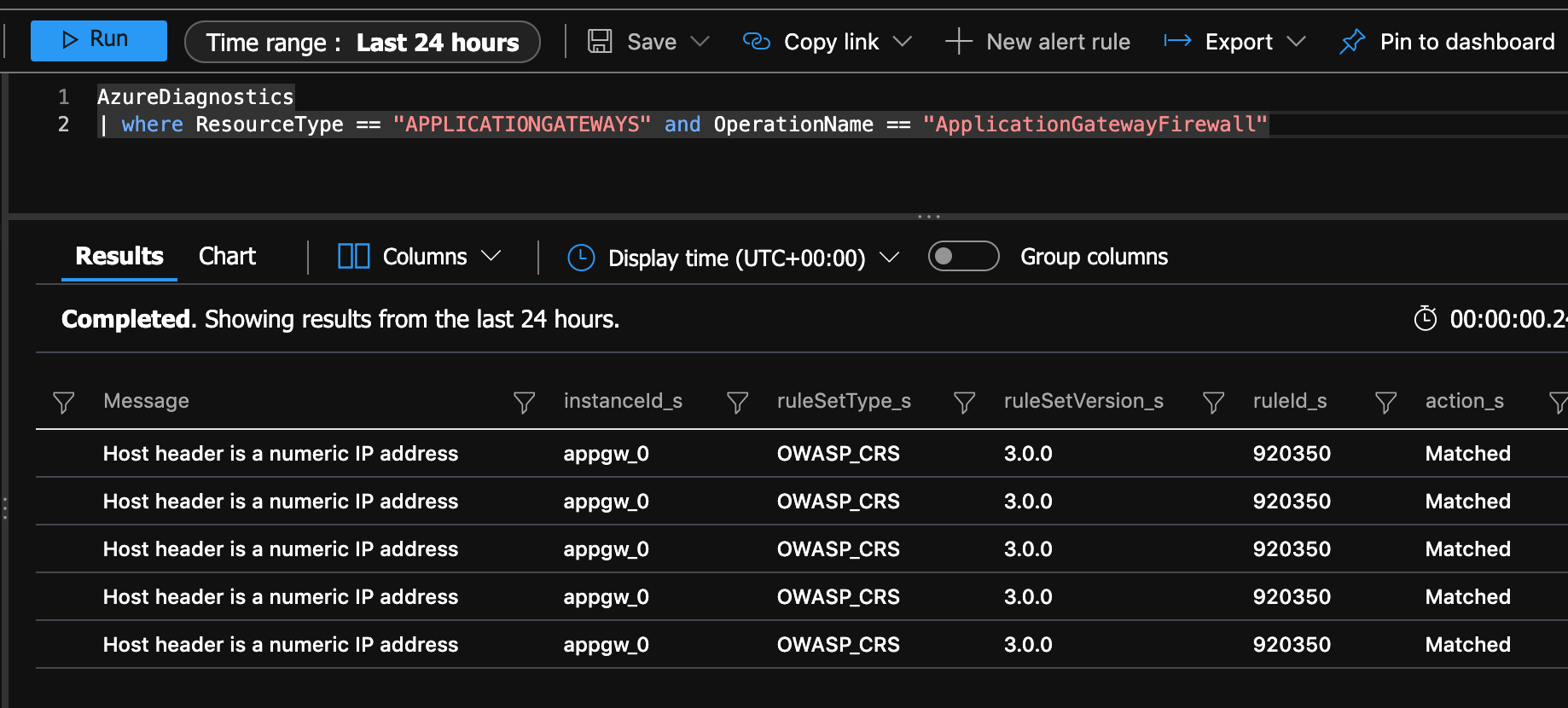Sort by the ruleId_s column header
Screen dimensions: 1568x708
(1290, 401)
